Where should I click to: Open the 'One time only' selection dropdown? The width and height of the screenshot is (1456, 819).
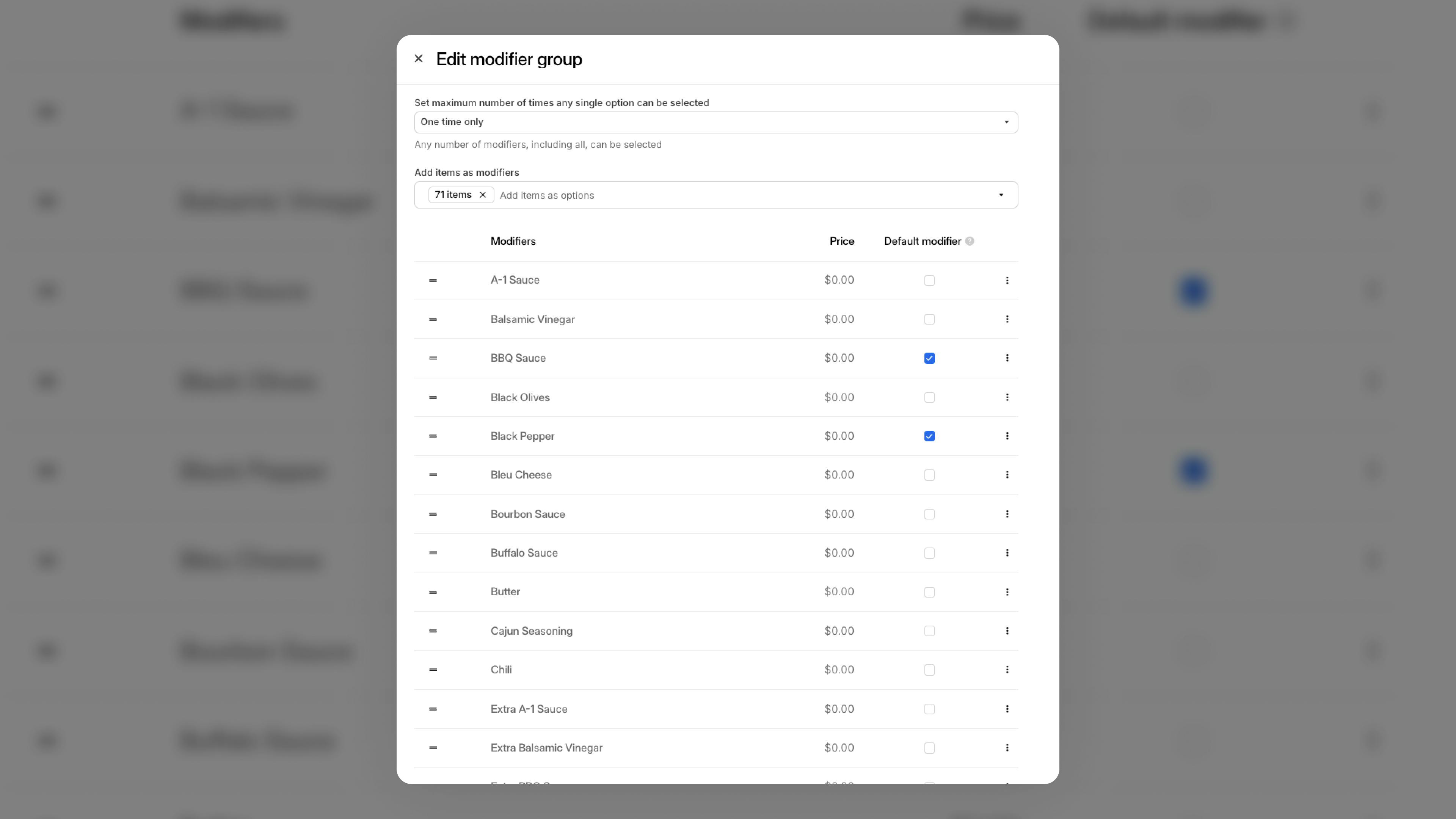tap(715, 122)
